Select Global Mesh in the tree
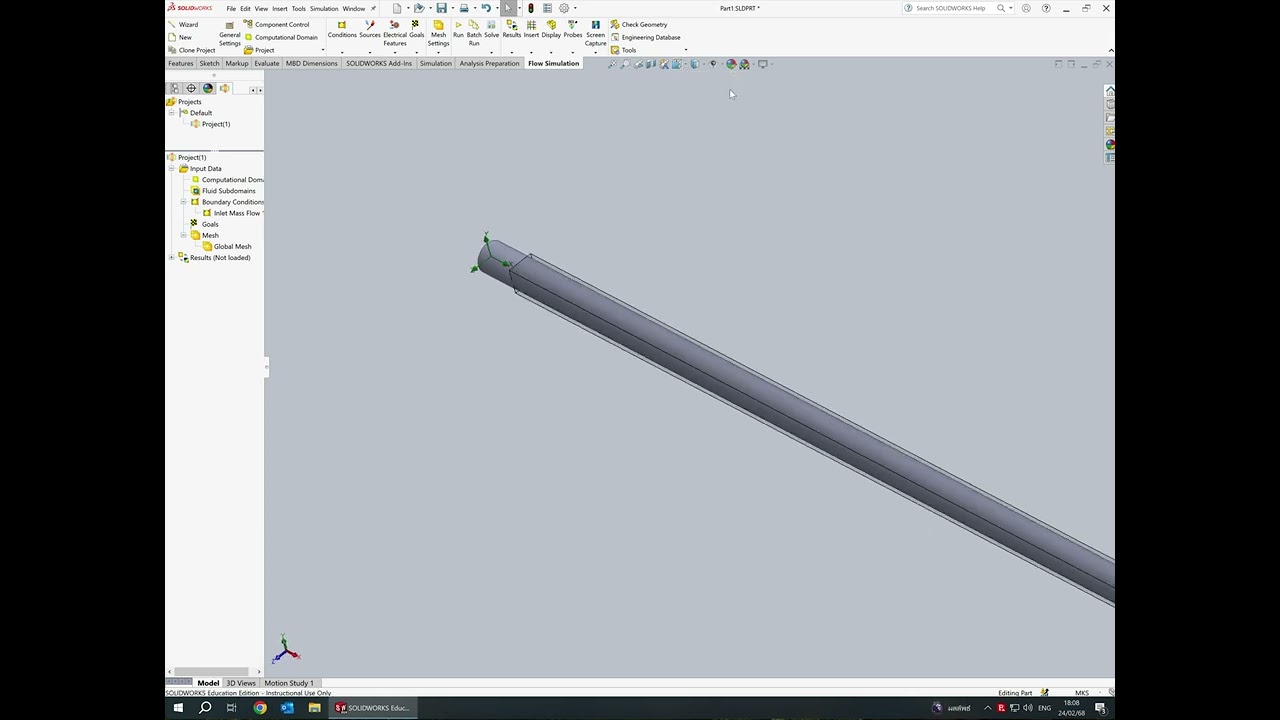The width and height of the screenshot is (1280, 720). pos(227,246)
